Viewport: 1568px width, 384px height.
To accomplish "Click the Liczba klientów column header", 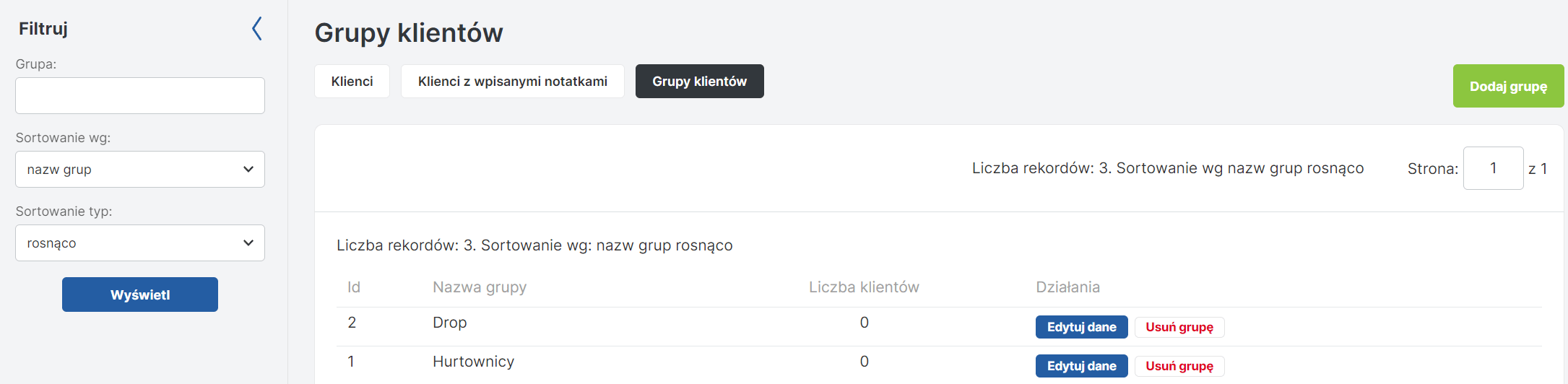I will tap(864, 287).
